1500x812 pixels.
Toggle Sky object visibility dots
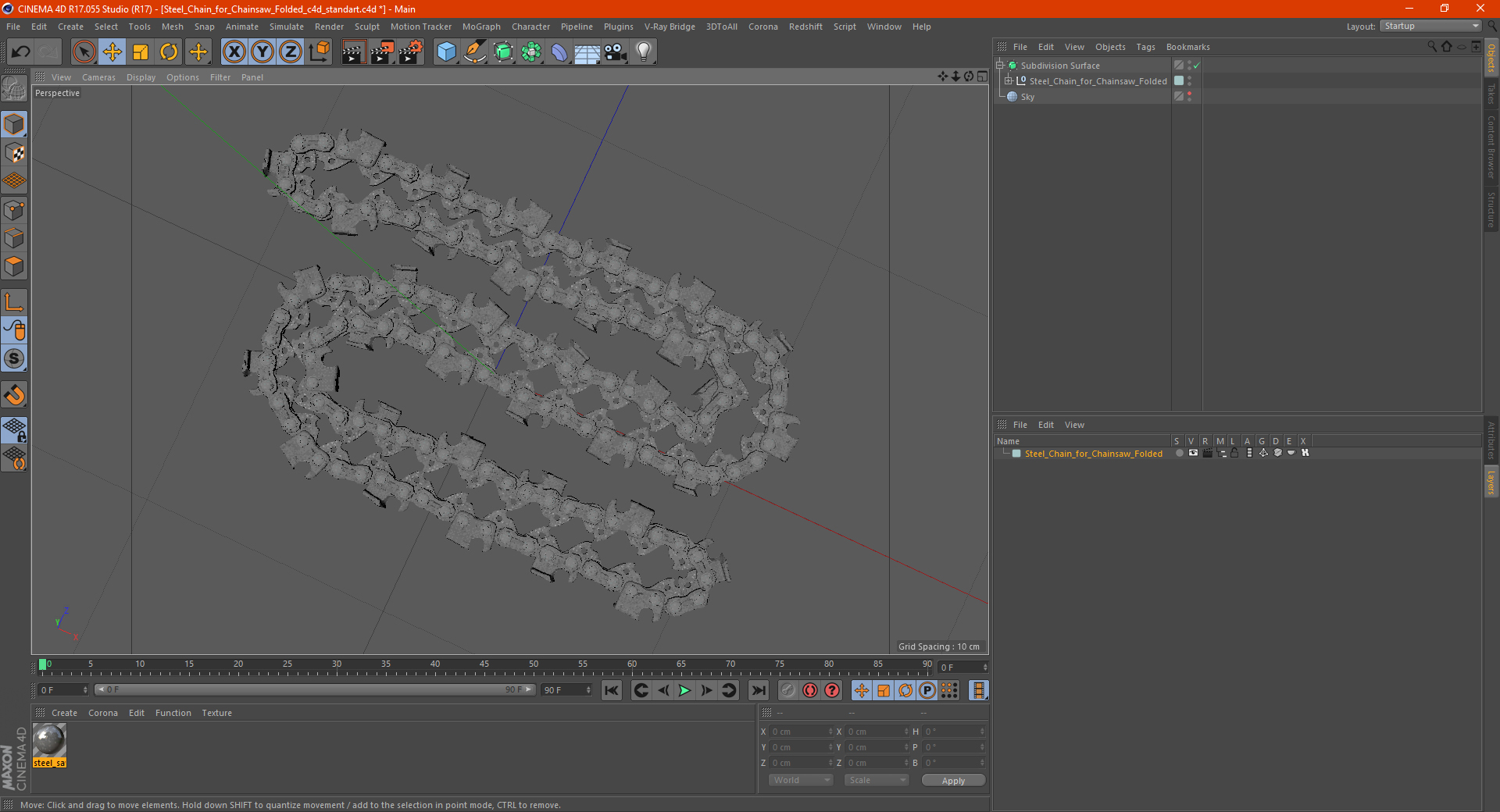1189,97
